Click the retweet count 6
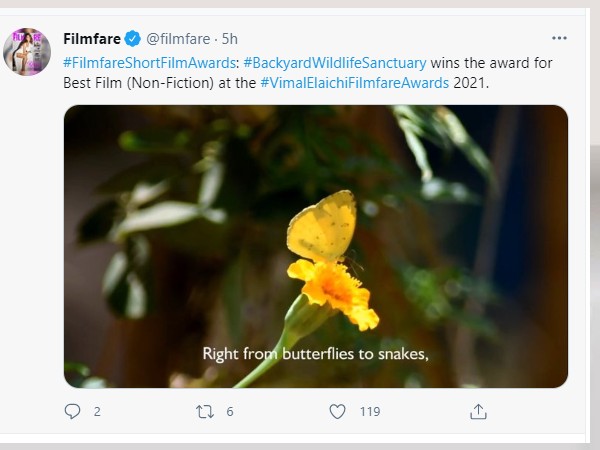Viewport: 600px width, 450px height. pos(230,411)
